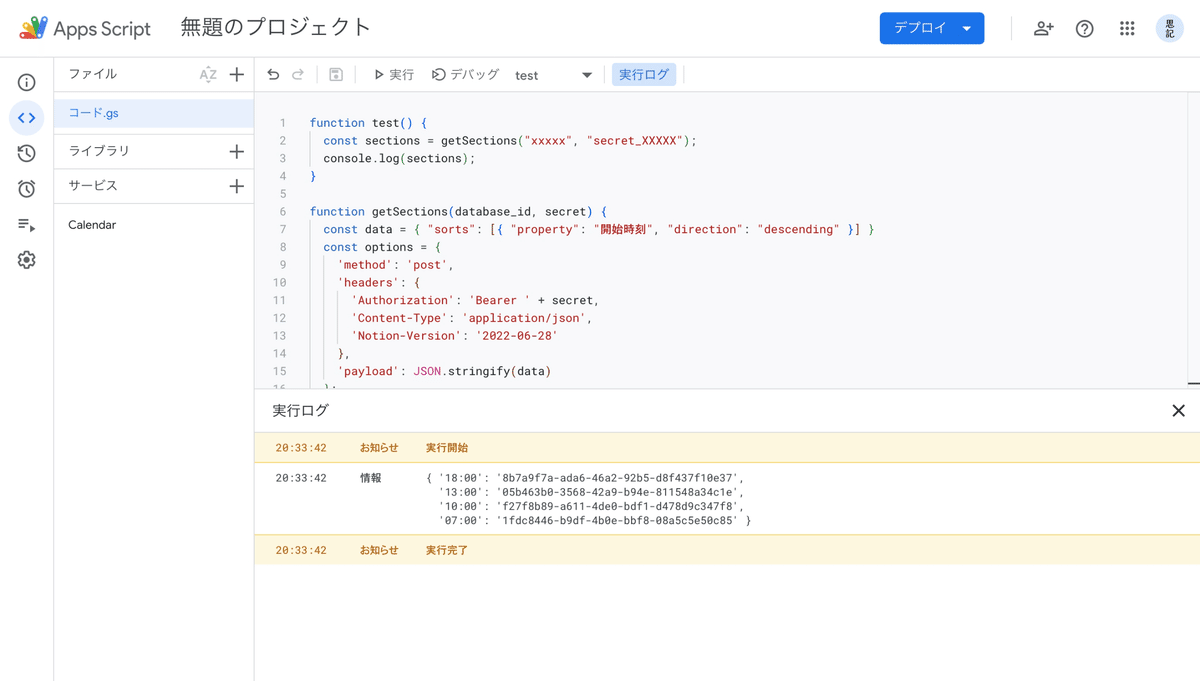Screen dimensions: 1200x681
Task: Select the Calendar service entry
Action: click(92, 225)
